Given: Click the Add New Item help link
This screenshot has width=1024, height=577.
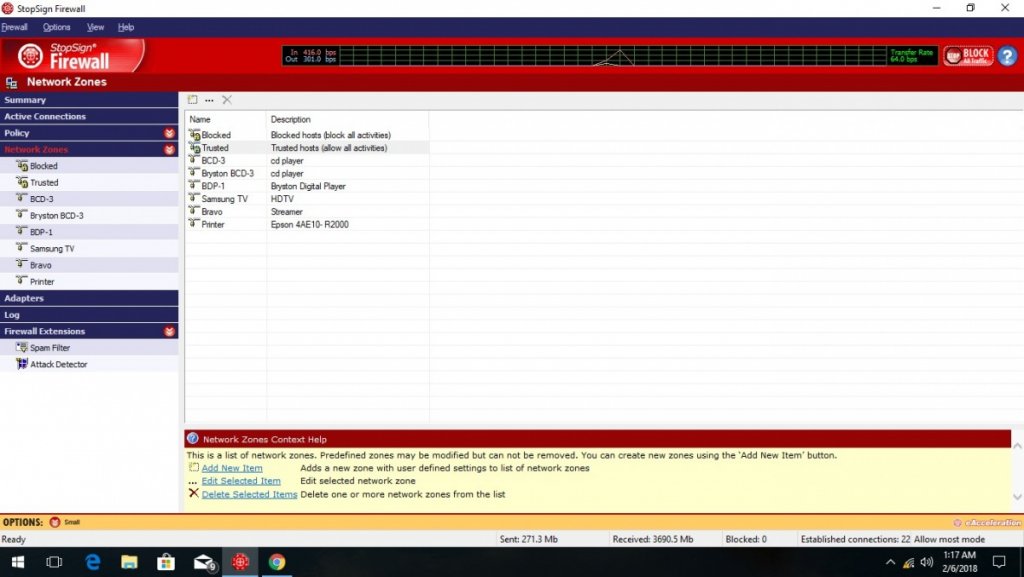Looking at the screenshot, I should tap(232, 468).
